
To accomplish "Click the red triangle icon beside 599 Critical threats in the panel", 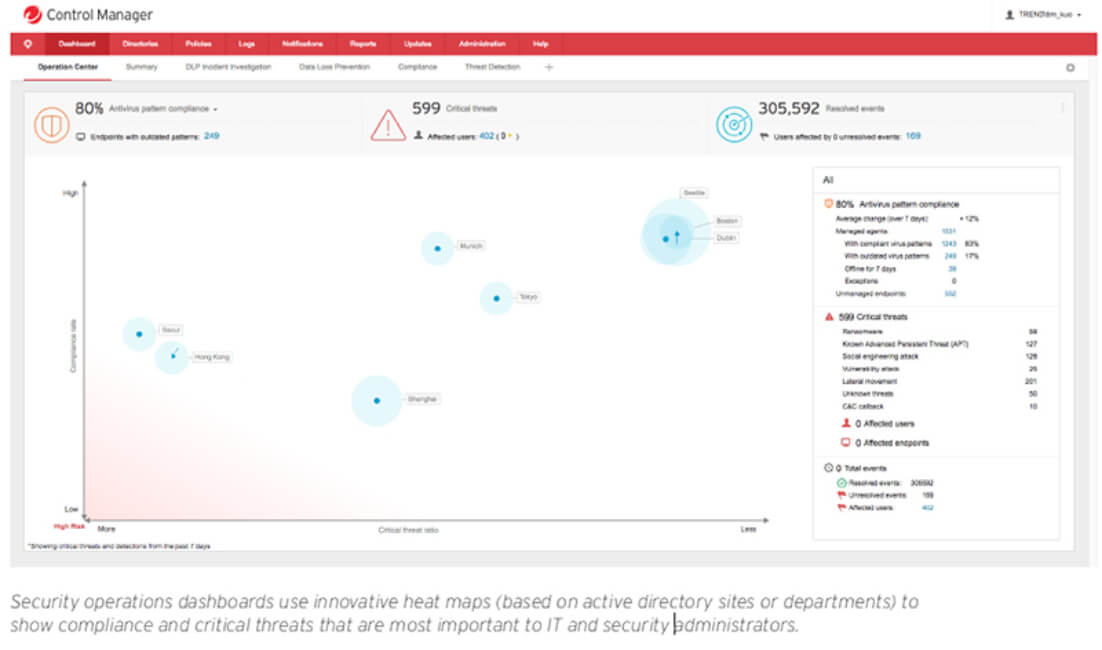I will [x=829, y=317].
